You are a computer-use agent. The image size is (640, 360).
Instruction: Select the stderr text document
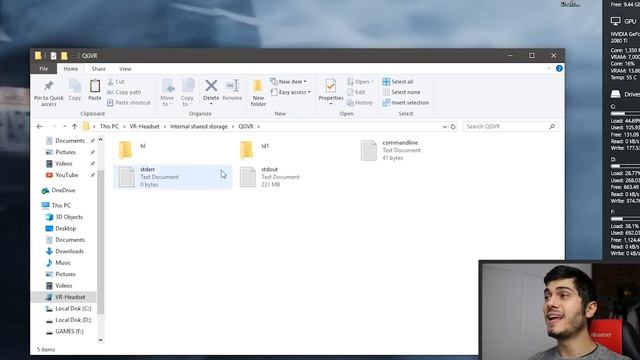173,177
